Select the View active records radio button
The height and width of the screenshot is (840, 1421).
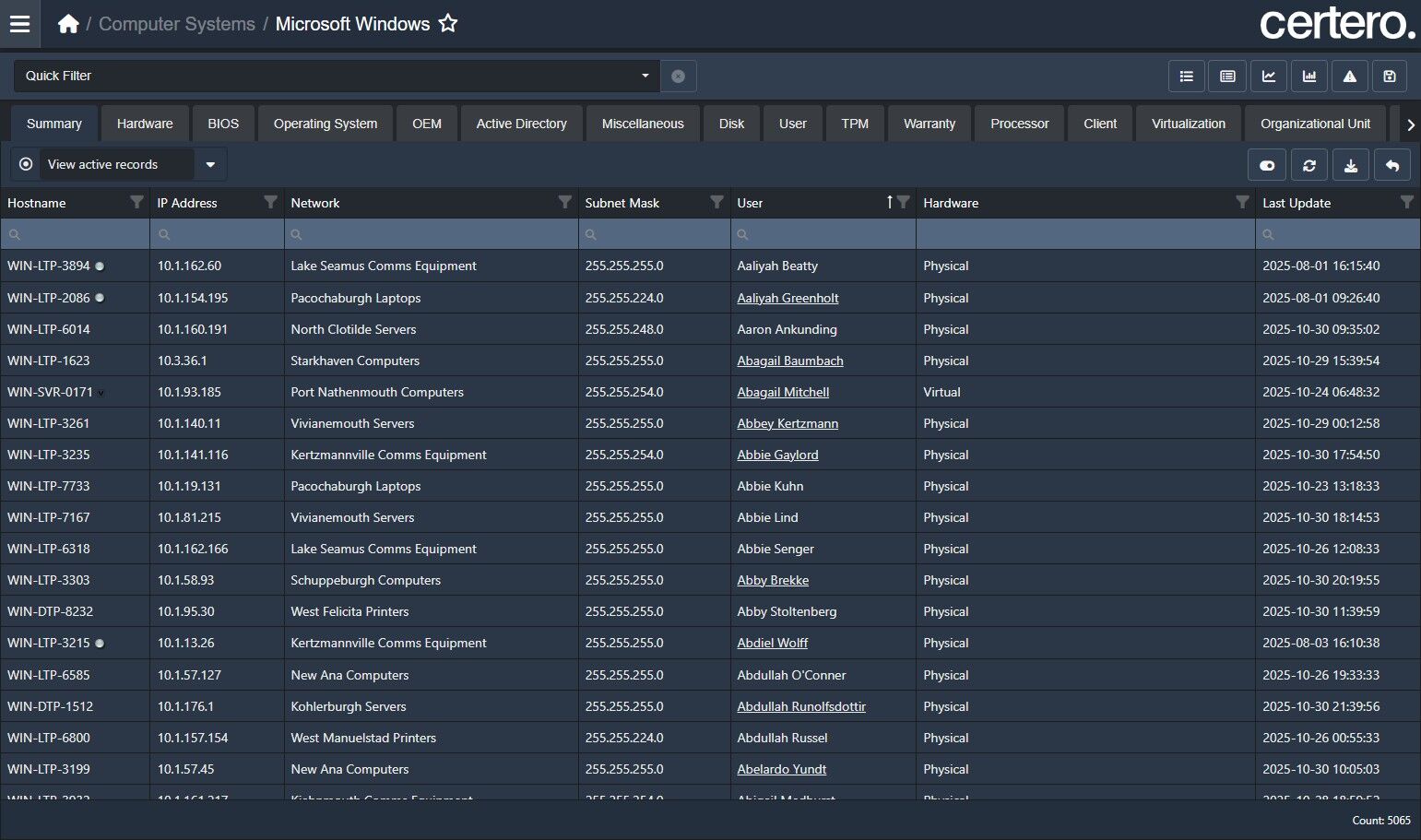[26, 164]
